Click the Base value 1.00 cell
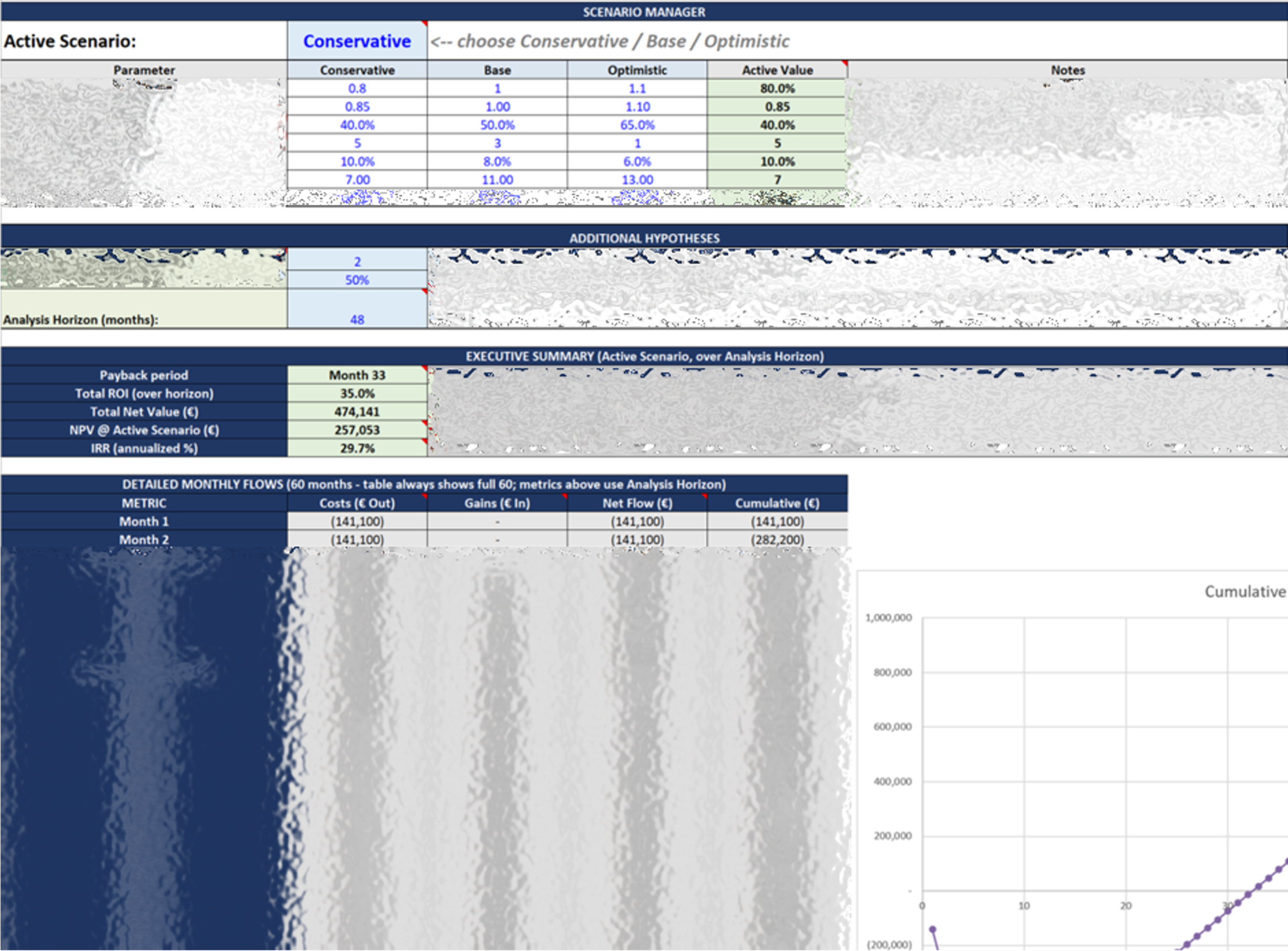Screen dimensions: 1288x951 [x=497, y=107]
